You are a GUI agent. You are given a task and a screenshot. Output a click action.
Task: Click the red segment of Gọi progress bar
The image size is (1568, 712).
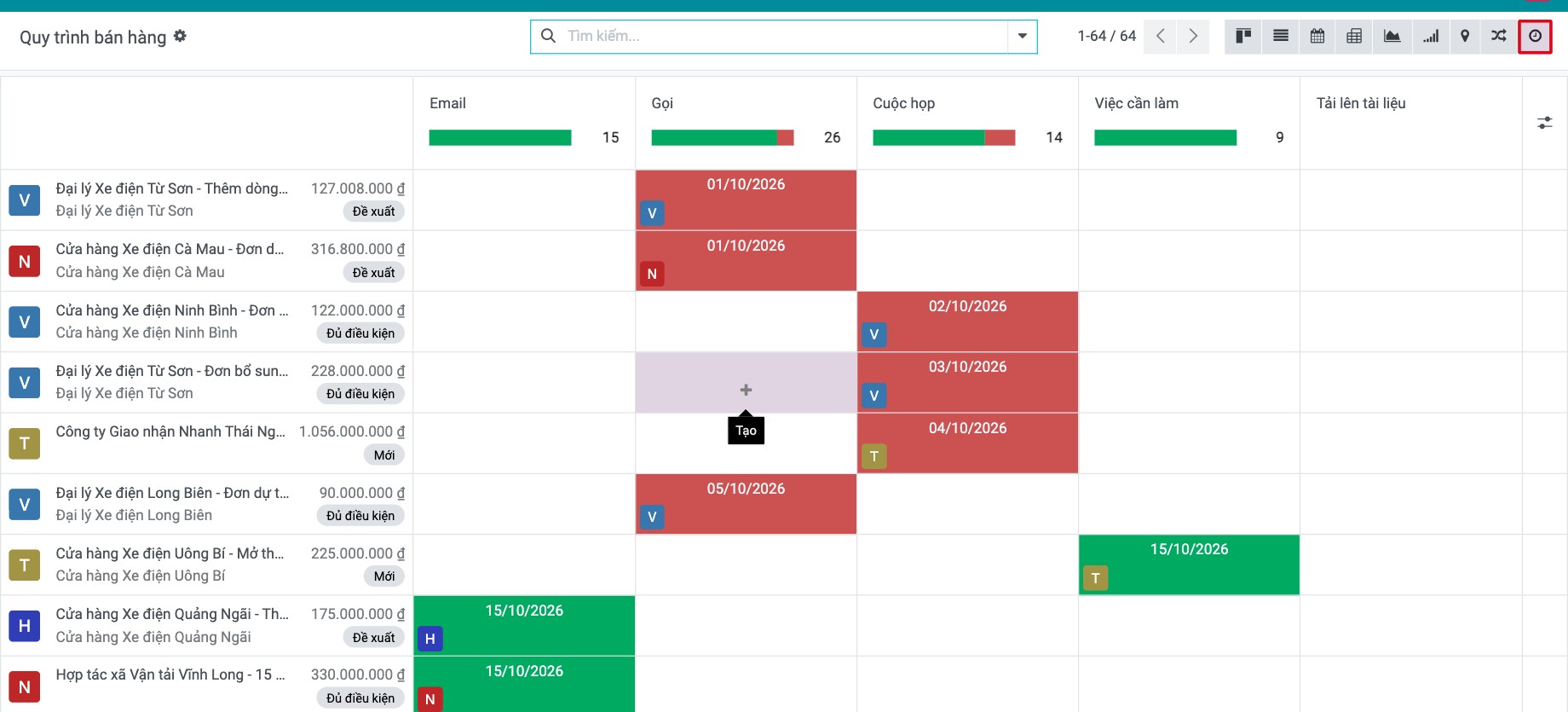786,137
